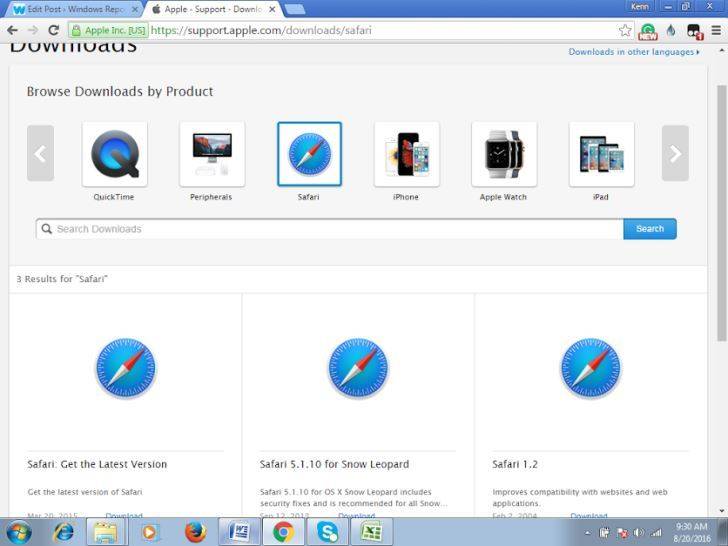Click the blue Search button
The height and width of the screenshot is (546, 728).
pyautogui.click(x=650, y=229)
